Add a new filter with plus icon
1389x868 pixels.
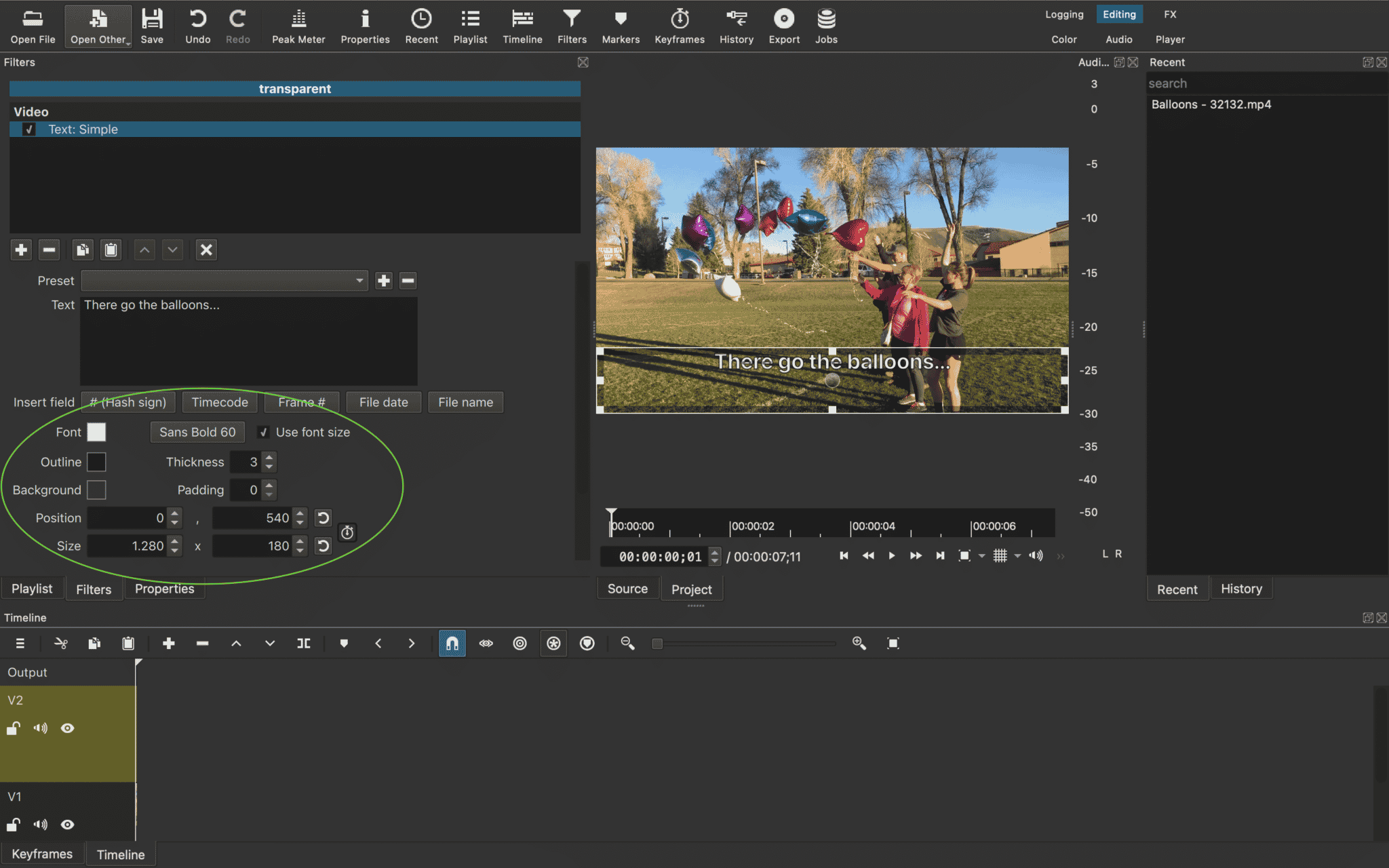pos(20,250)
